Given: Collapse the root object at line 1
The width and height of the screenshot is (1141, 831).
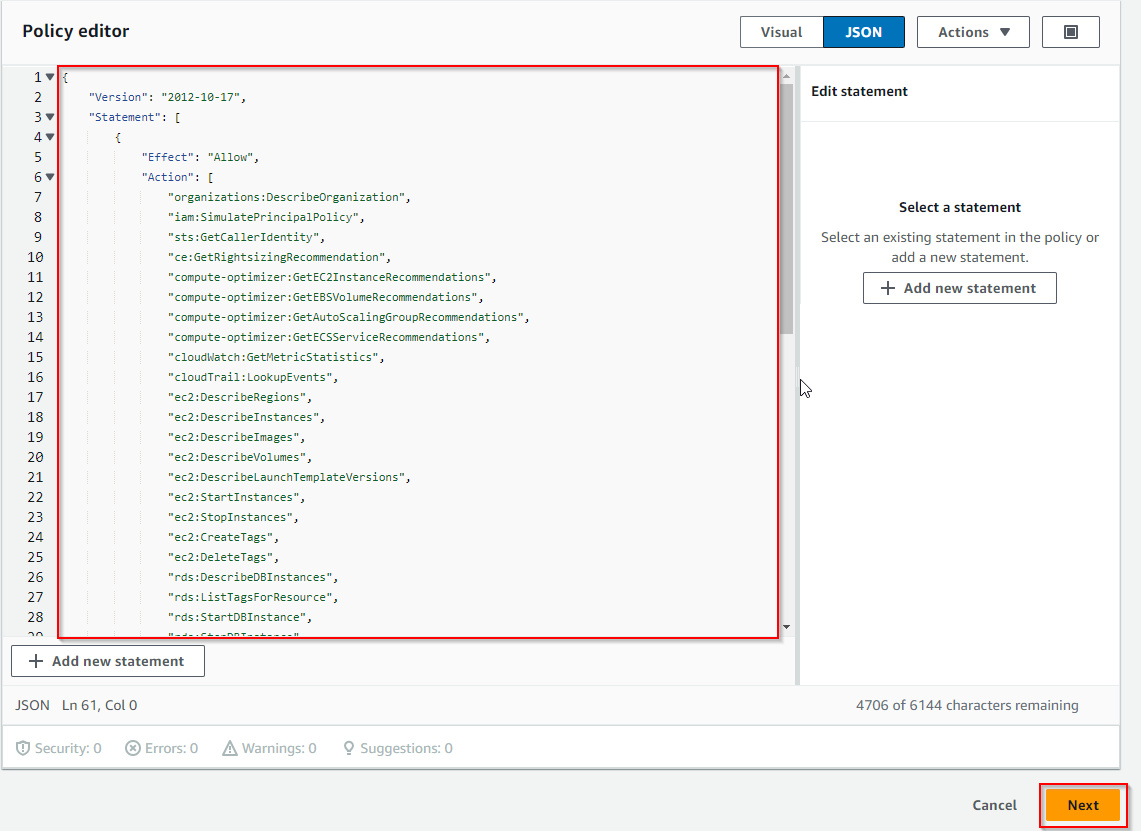Looking at the screenshot, I should point(50,77).
